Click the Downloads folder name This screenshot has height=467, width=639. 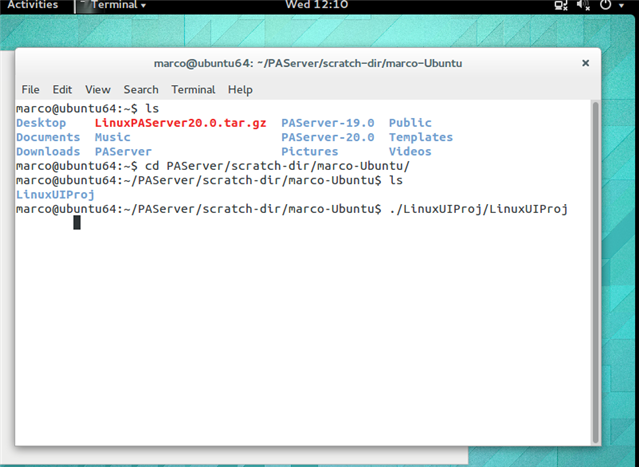48,152
